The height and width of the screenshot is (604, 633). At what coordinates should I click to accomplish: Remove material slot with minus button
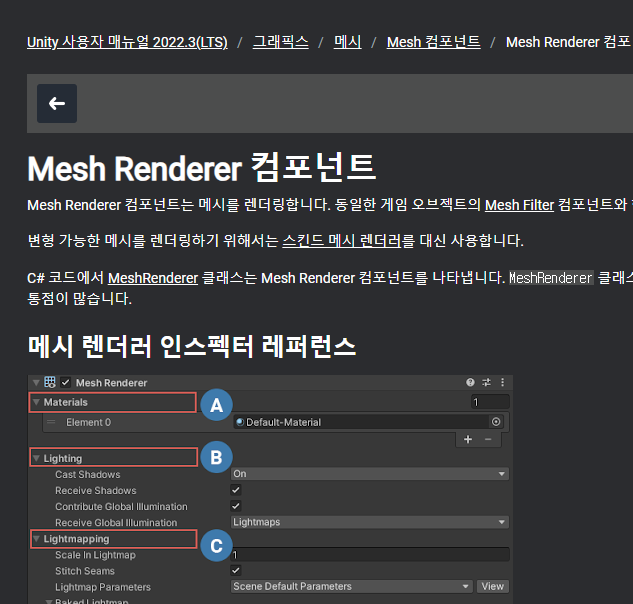tap(488, 439)
